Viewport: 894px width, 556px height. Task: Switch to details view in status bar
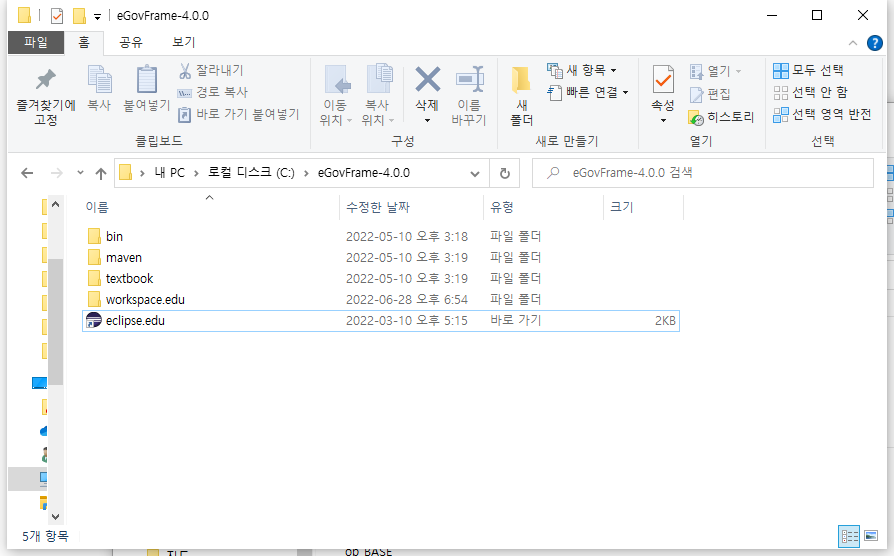[849, 536]
